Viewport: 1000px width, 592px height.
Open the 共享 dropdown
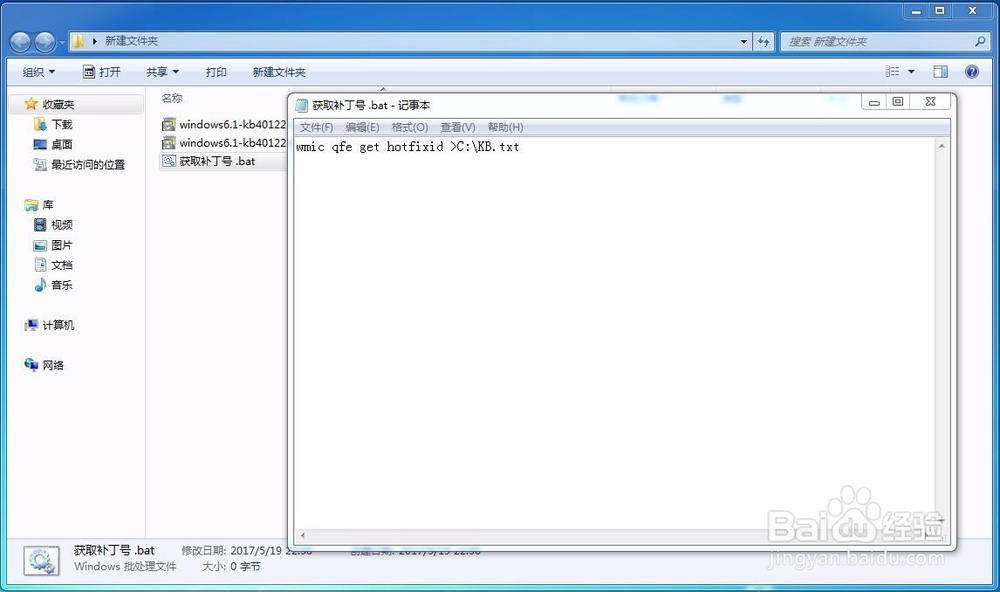(x=162, y=71)
